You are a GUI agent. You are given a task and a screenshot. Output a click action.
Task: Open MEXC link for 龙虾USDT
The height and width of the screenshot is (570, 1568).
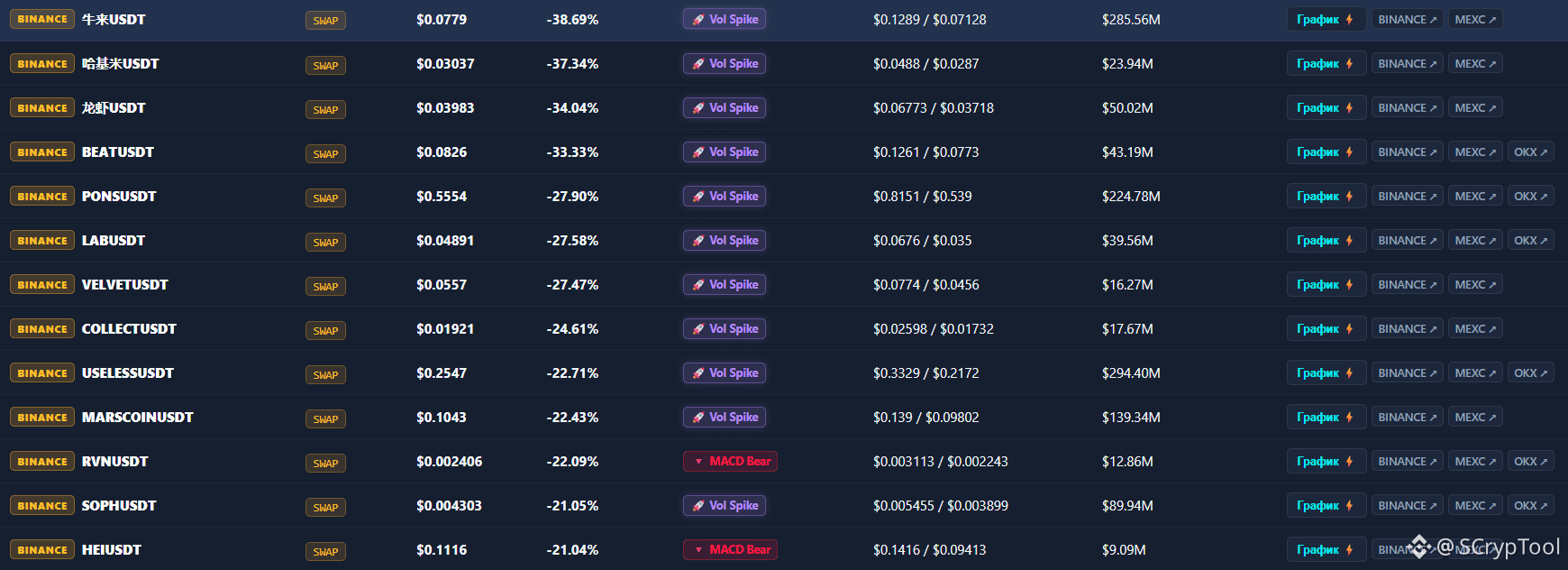click(1474, 108)
